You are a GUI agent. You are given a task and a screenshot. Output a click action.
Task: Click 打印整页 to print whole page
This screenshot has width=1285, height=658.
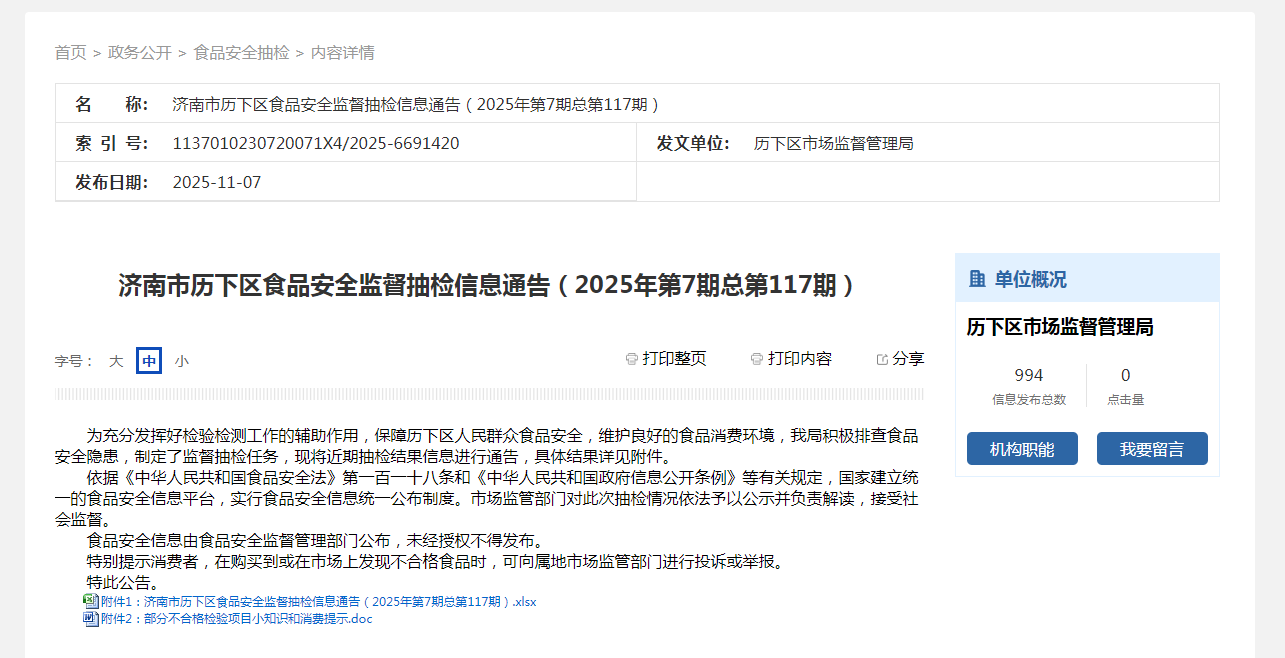pyautogui.click(x=674, y=359)
